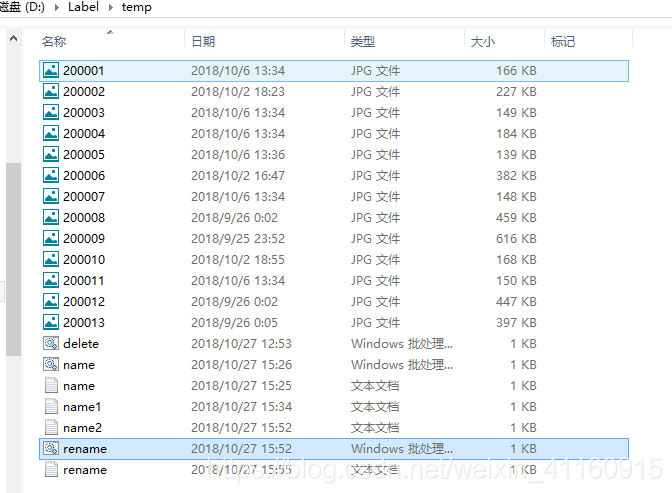This screenshot has width=672, height=493.
Task: Click the navigation pane vertical scrollbar
Action: [13, 258]
